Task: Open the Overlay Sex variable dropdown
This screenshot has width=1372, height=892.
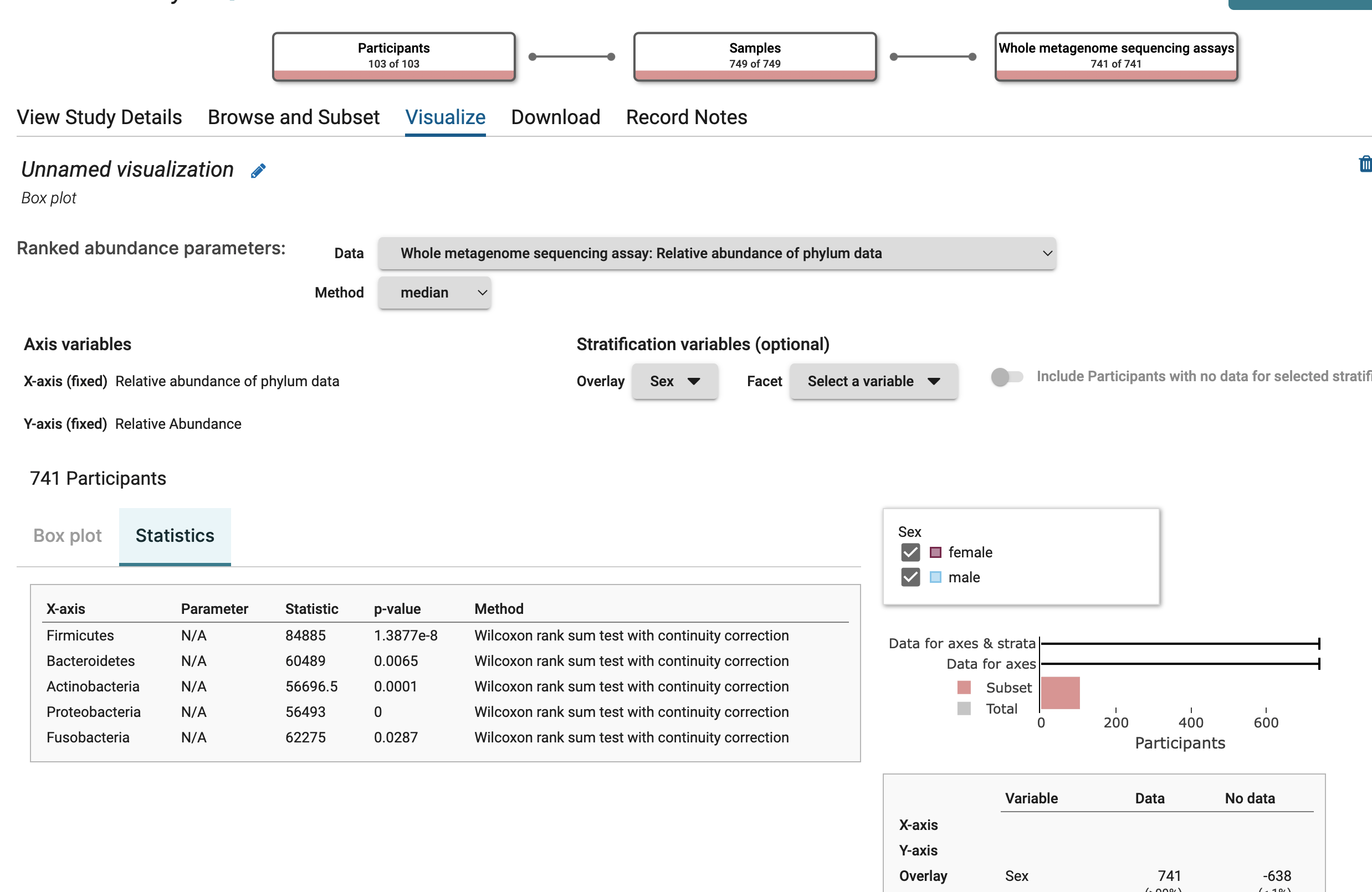Action: coord(674,381)
